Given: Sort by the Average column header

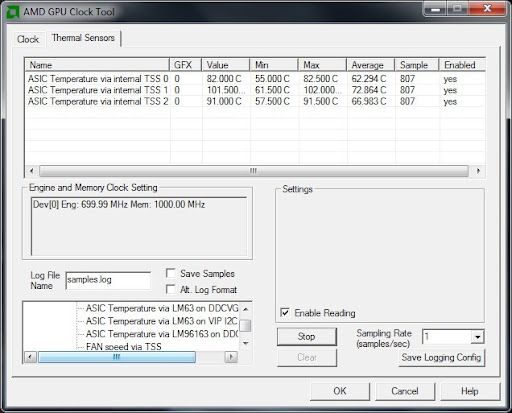Looking at the screenshot, I should [371, 65].
